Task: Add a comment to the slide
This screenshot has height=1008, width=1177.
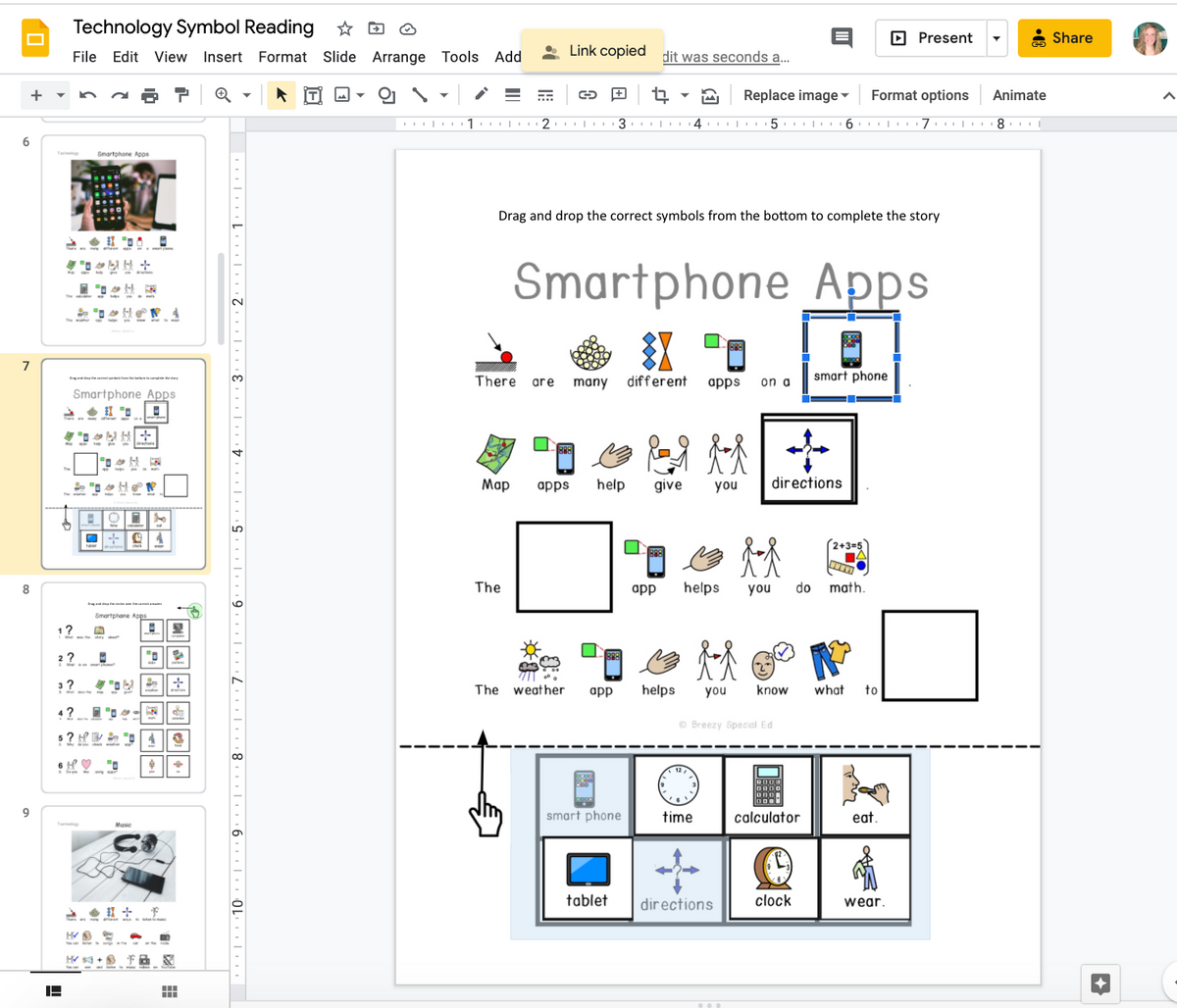Action: click(x=618, y=94)
